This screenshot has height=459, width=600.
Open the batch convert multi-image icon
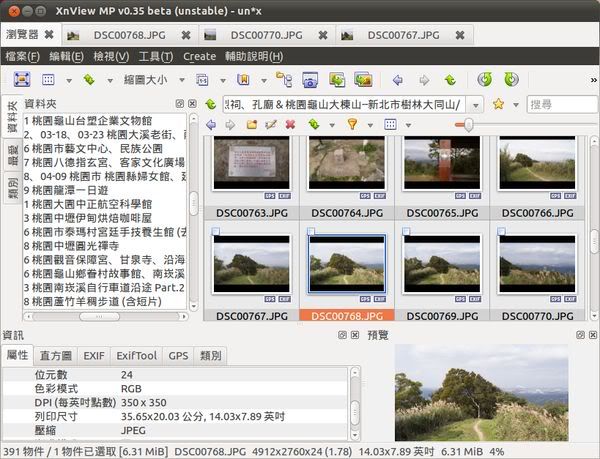[x=363, y=80]
